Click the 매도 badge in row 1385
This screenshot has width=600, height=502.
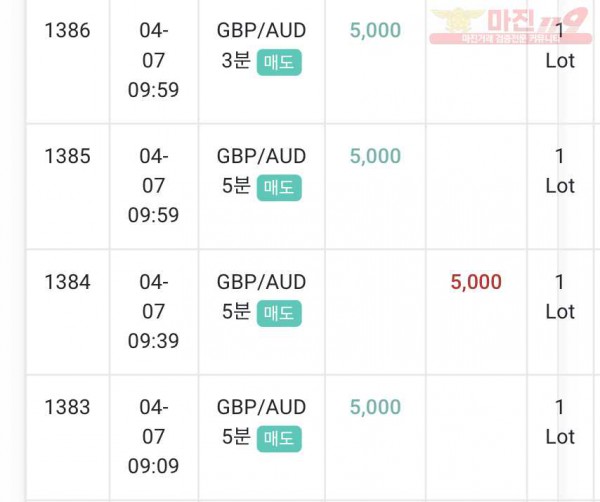[x=279, y=188]
